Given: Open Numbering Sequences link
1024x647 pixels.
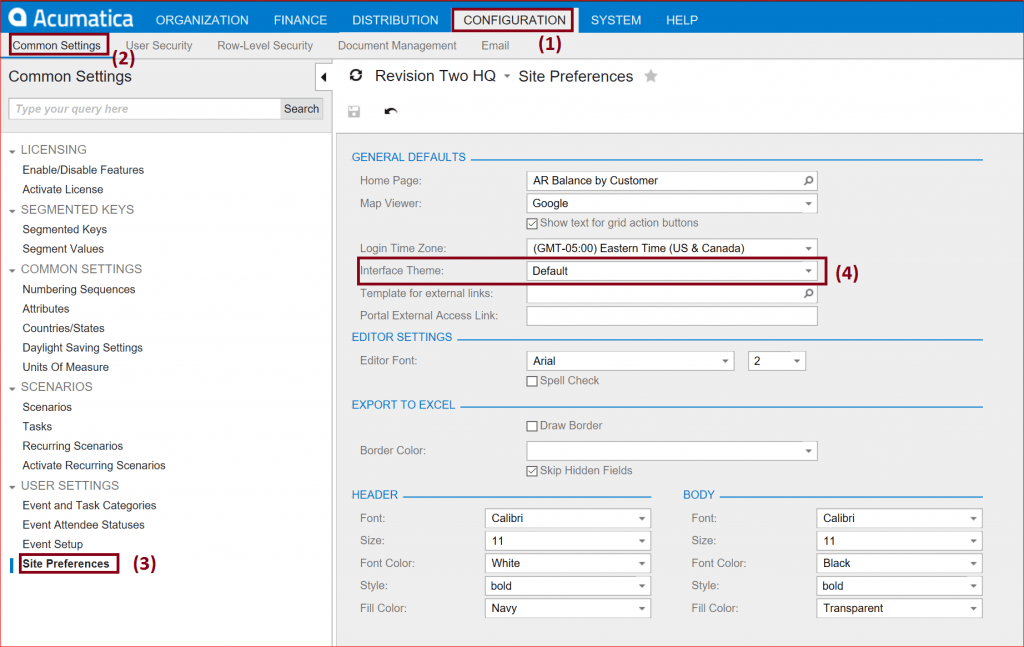Looking at the screenshot, I should tap(79, 289).
